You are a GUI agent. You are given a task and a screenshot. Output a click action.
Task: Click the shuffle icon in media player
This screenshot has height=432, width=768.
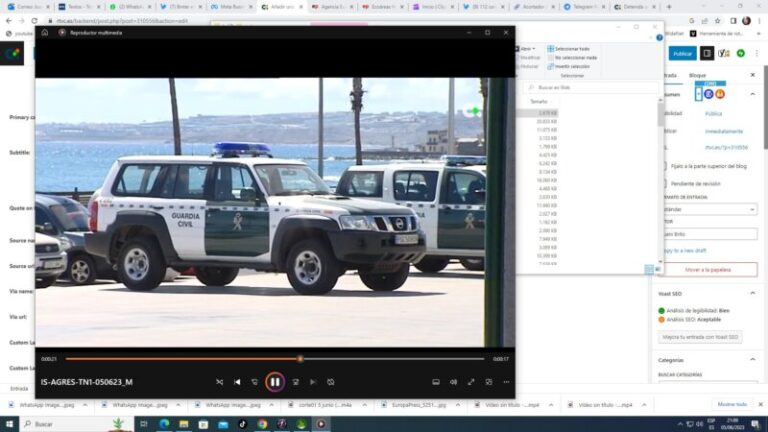tap(219, 382)
